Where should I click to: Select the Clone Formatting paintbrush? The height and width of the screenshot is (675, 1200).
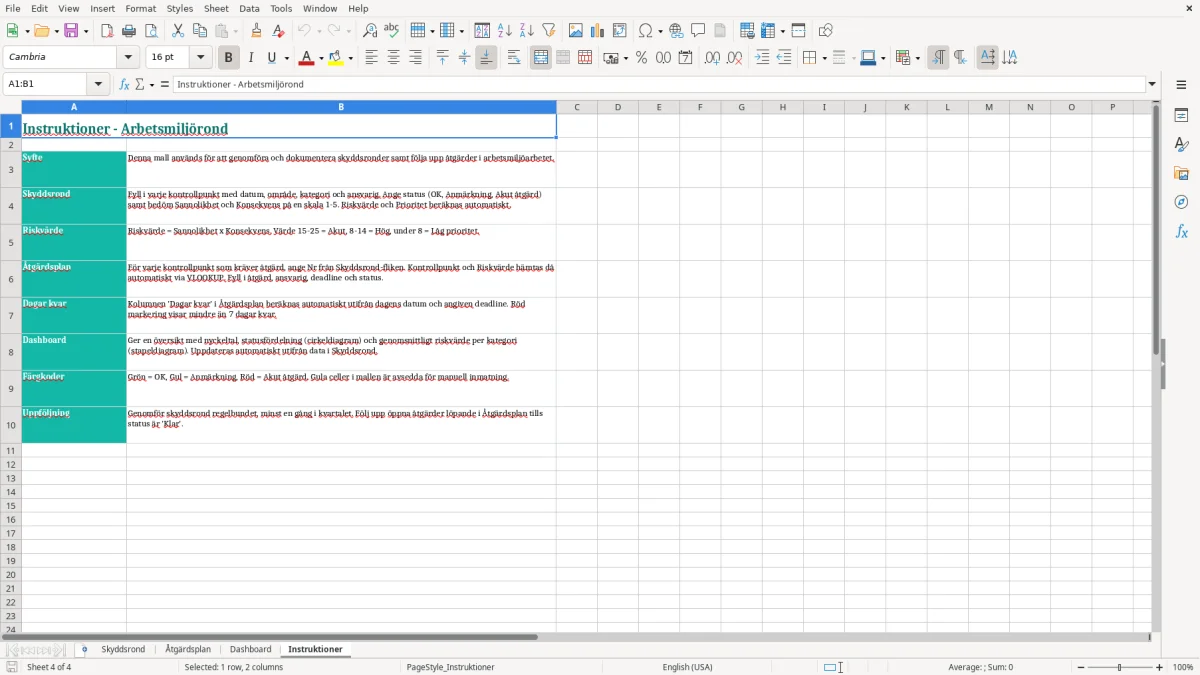pos(256,31)
